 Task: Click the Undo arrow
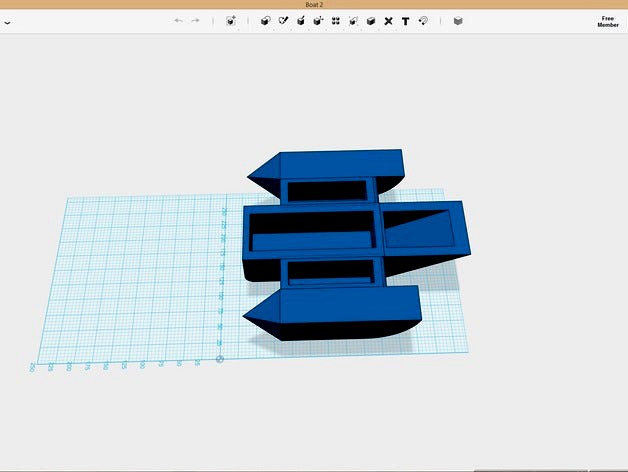coord(178,20)
